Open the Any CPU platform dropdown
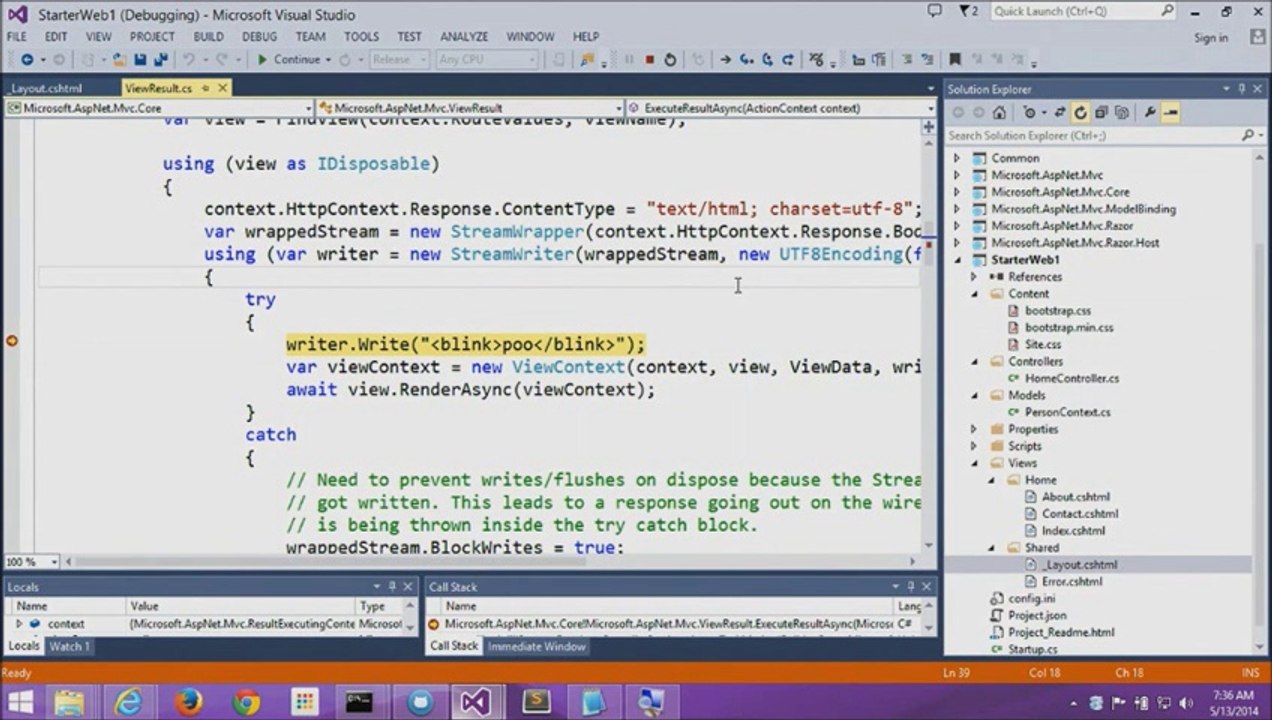 [486, 59]
